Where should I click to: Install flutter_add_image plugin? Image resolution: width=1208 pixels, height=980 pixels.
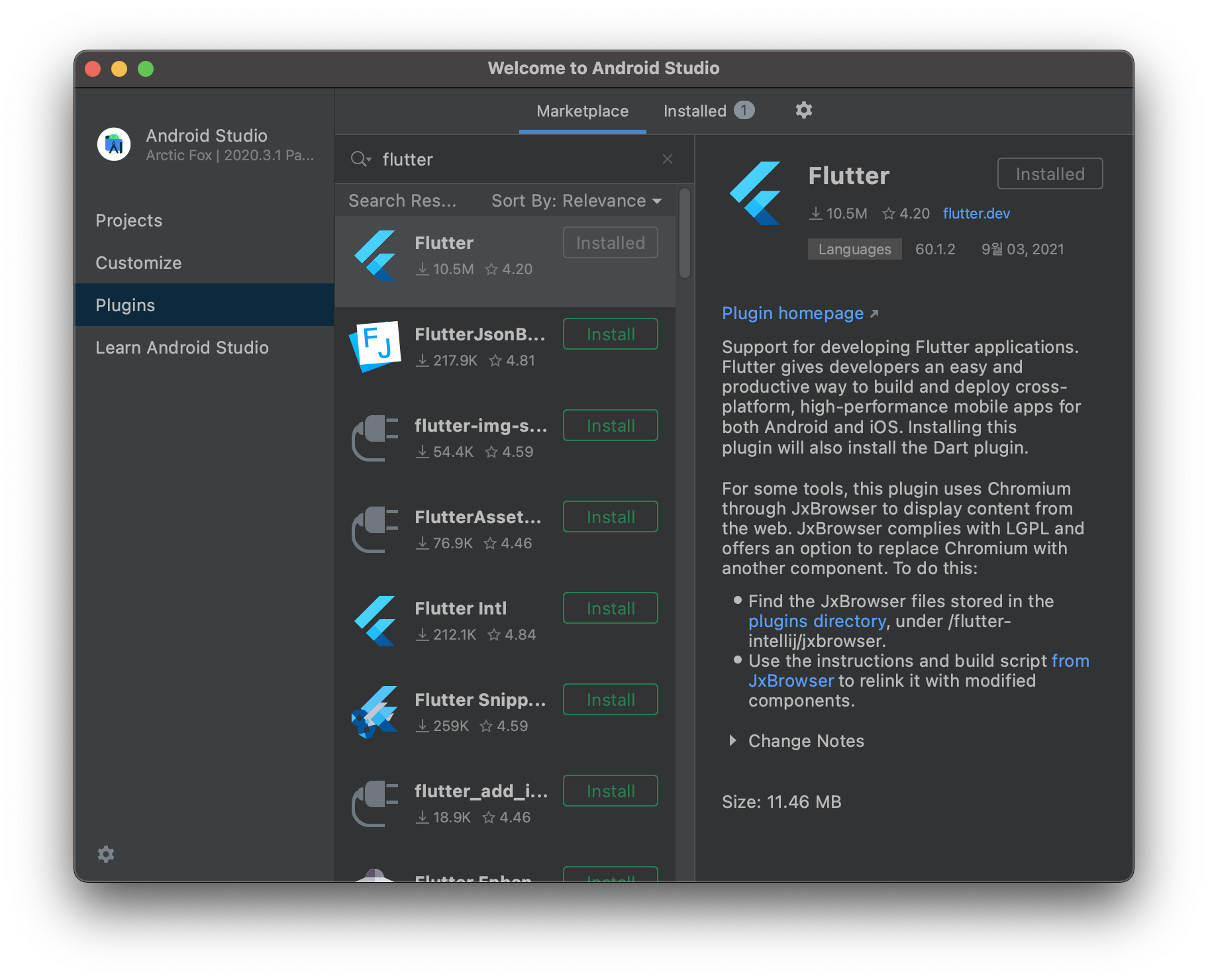pos(610,791)
